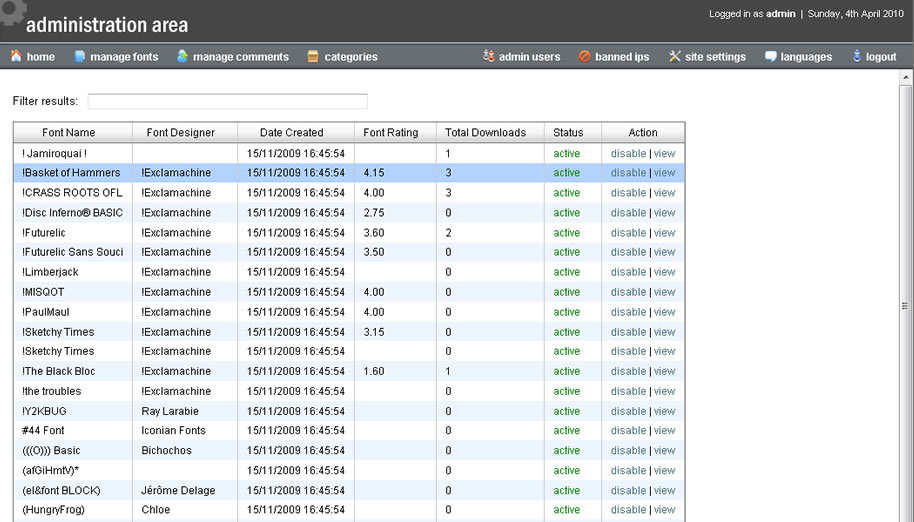Go to the home menu item
Screen dimensions: 914x522
41,57
